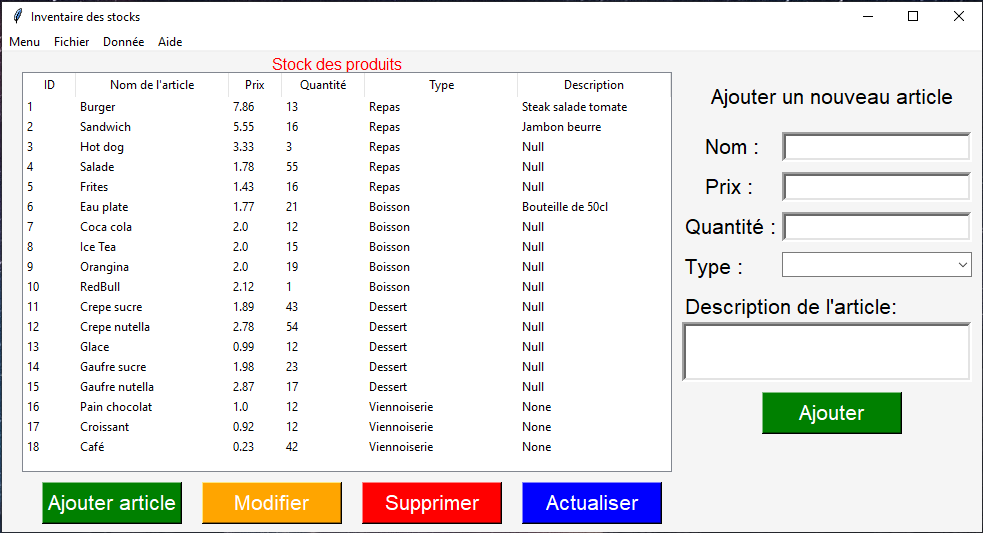Select the Eau plate row
This screenshot has width=983, height=533.
click(x=347, y=207)
